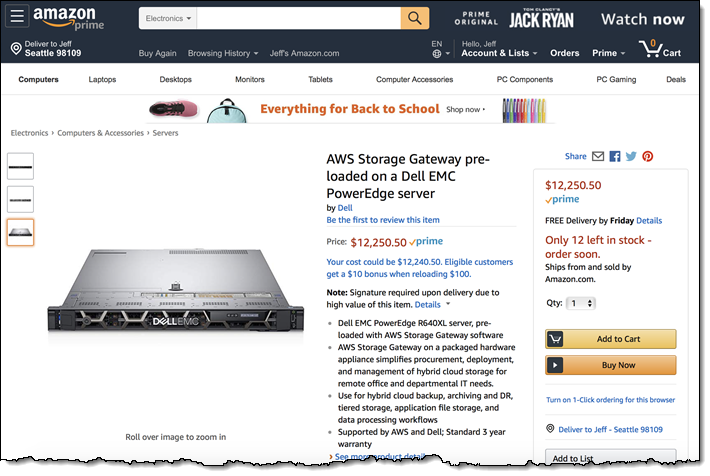The height and width of the screenshot is (476, 710).
Task: Share product on Twitter
Action: click(631, 157)
